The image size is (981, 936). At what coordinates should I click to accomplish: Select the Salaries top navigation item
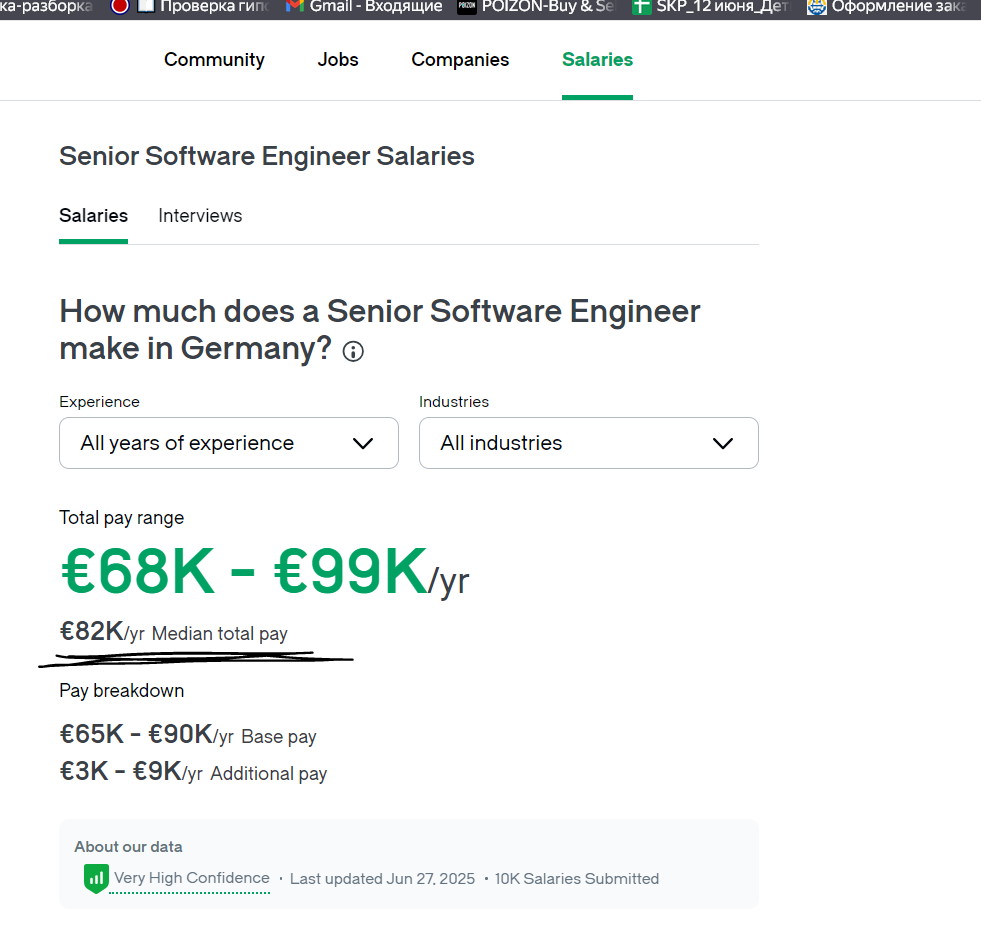pyautogui.click(x=597, y=60)
